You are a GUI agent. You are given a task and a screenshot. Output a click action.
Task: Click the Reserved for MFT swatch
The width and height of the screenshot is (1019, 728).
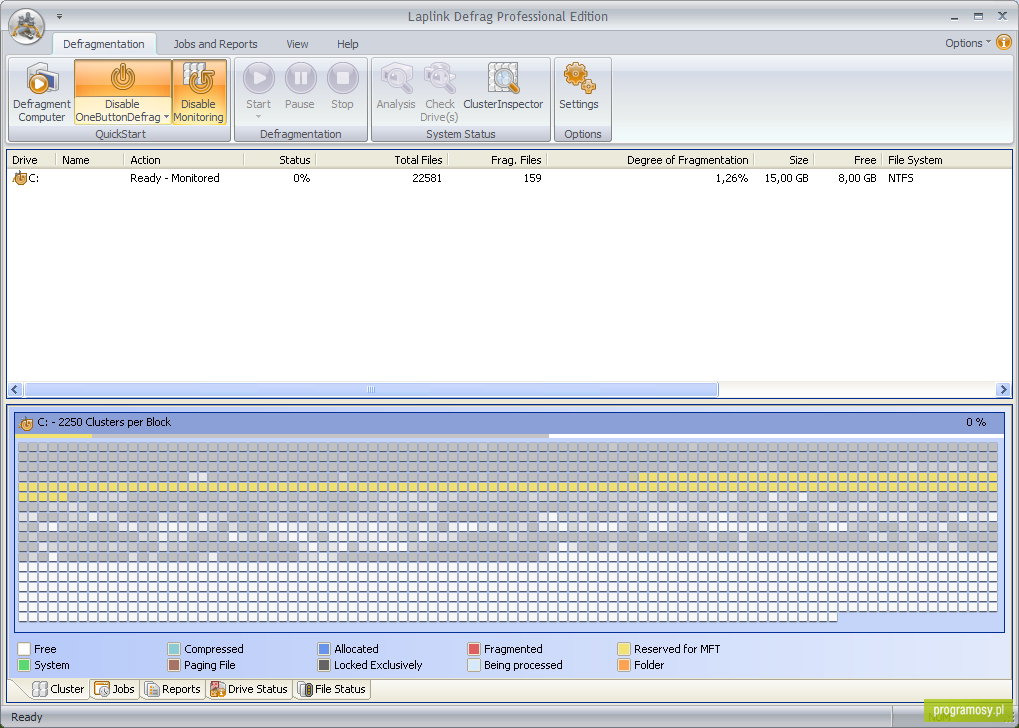click(x=624, y=649)
